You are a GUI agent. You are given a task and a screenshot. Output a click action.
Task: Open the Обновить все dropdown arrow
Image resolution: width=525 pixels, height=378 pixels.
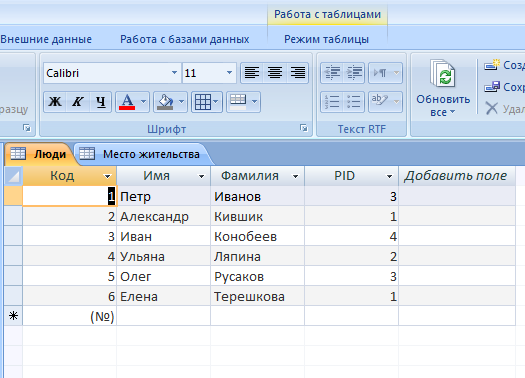tap(452, 112)
